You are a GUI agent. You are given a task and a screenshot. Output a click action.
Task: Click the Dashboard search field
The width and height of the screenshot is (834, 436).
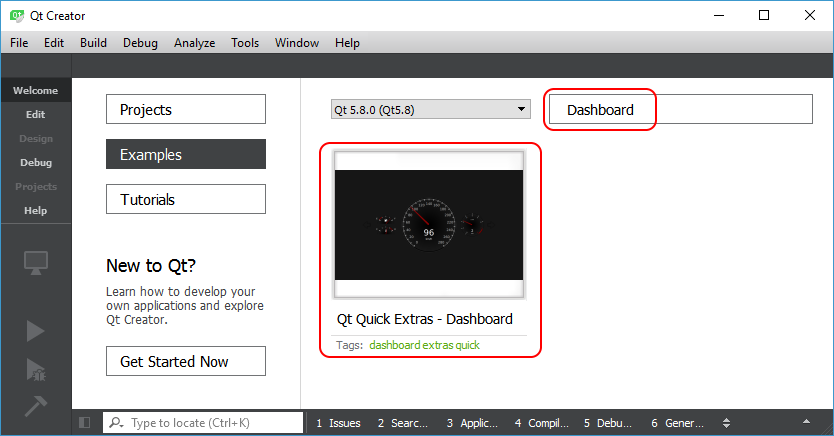tap(680, 110)
